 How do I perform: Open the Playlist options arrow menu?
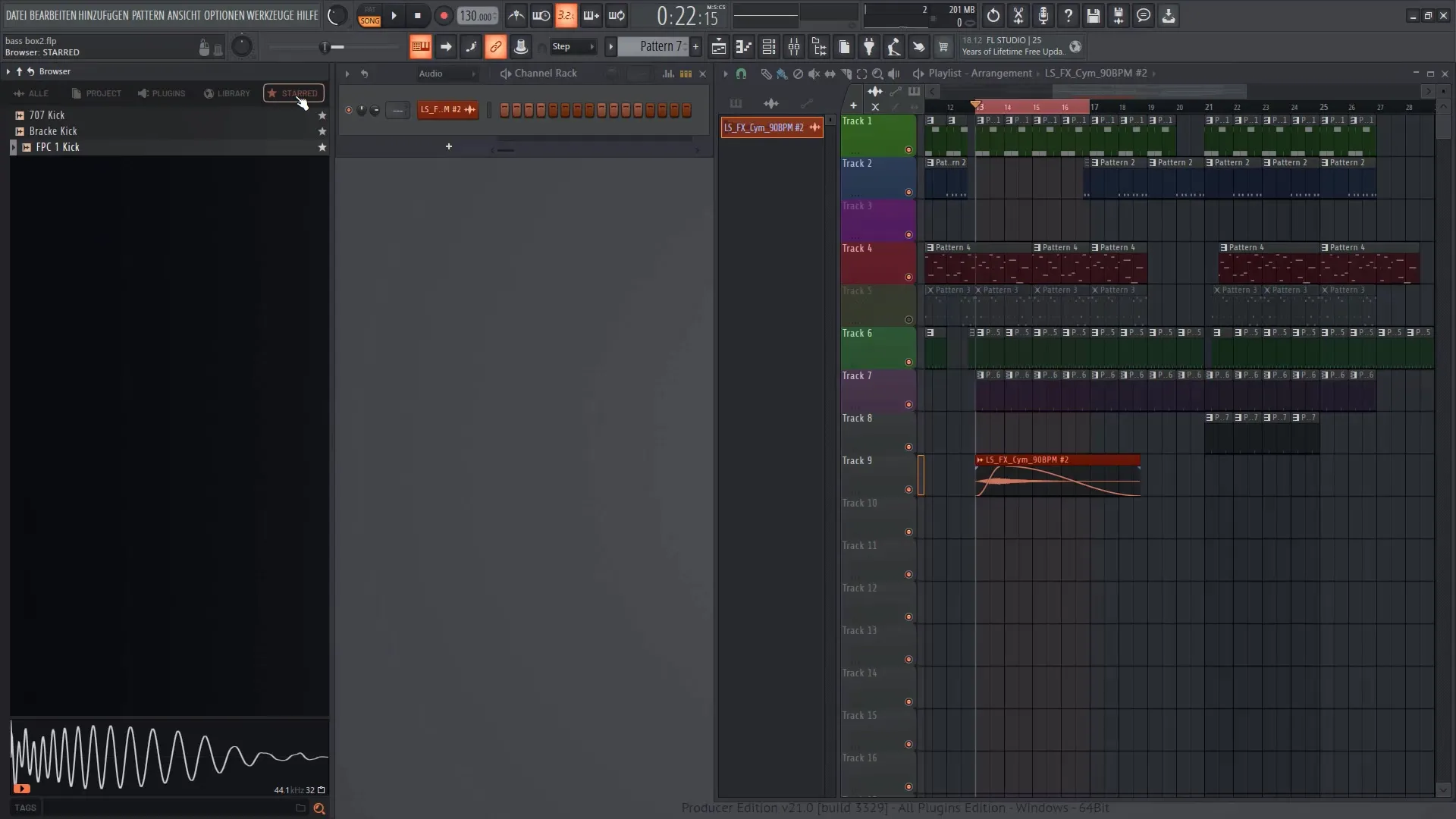click(x=726, y=74)
